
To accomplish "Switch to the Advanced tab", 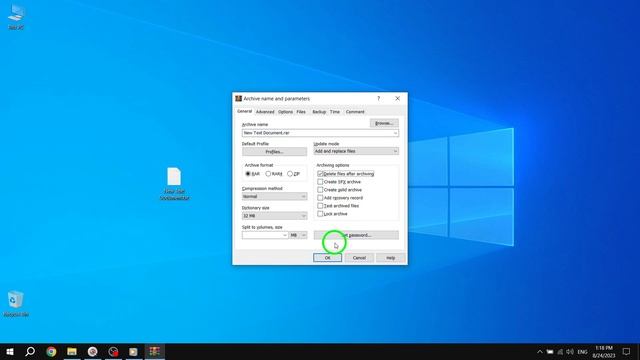I will (x=265, y=112).
